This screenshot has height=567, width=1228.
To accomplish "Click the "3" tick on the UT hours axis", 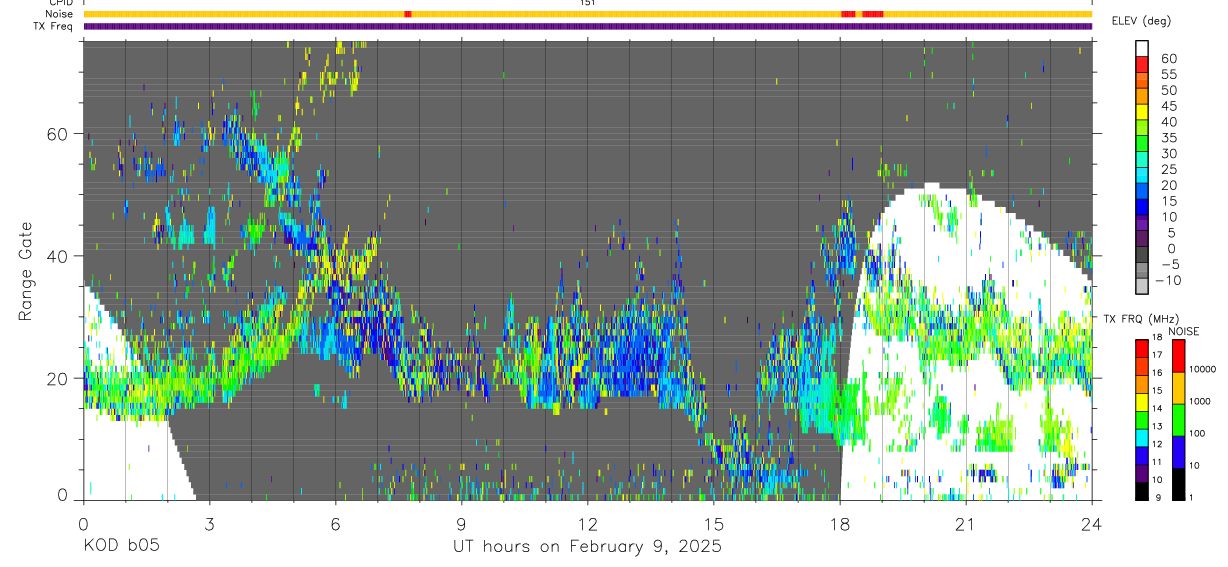I will (x=209, y=523).
